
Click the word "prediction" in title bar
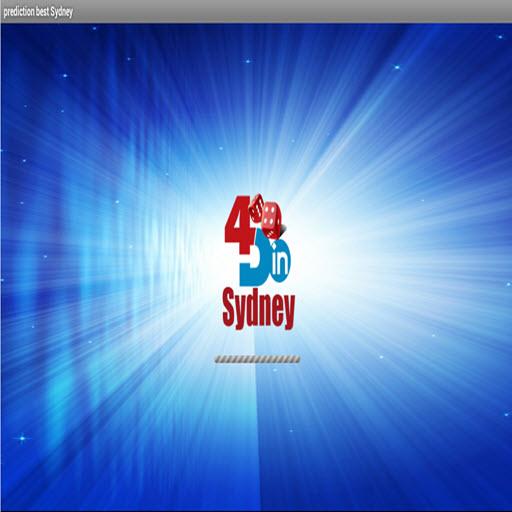click(19, 12)
